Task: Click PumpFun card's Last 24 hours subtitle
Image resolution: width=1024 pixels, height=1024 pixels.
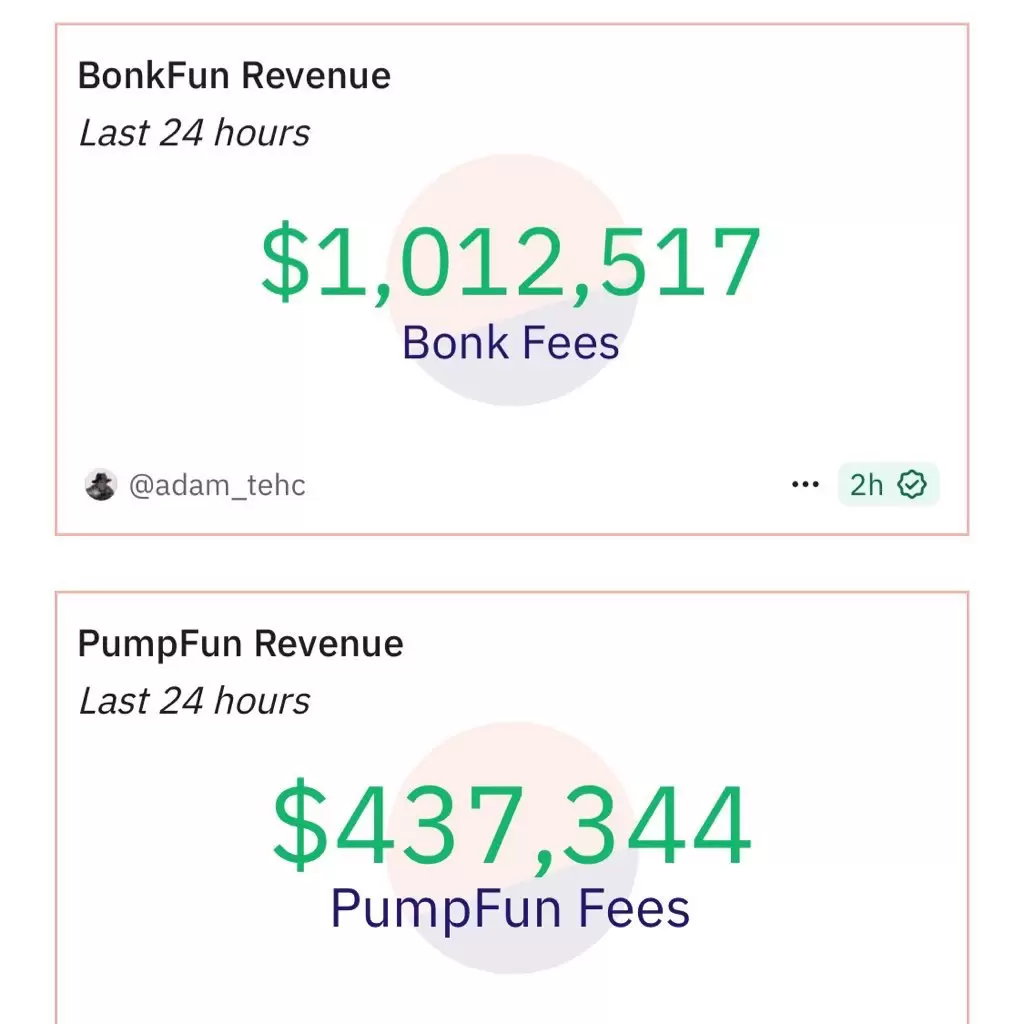Action: (x=194, y=701)
